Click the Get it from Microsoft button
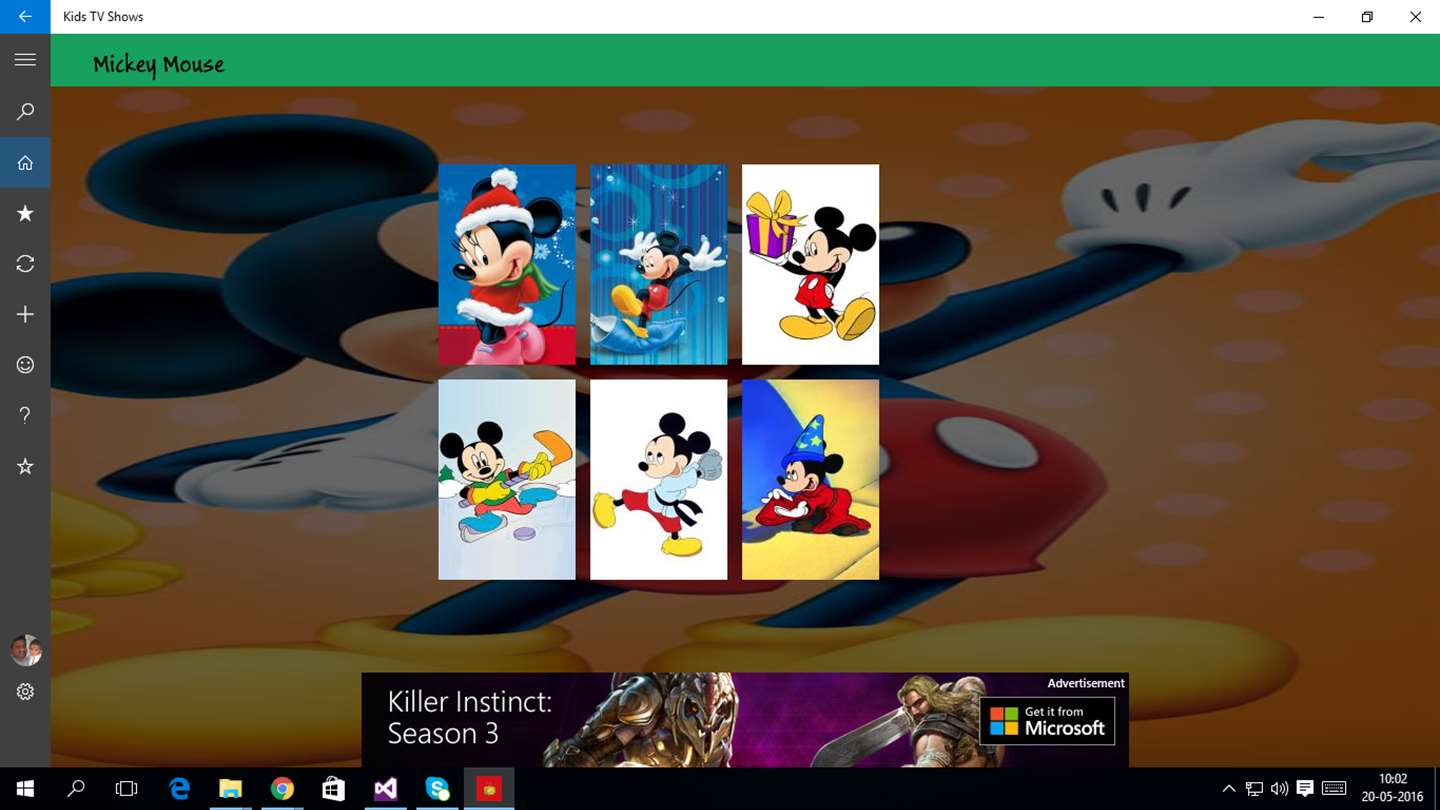 click(1047, 722)
